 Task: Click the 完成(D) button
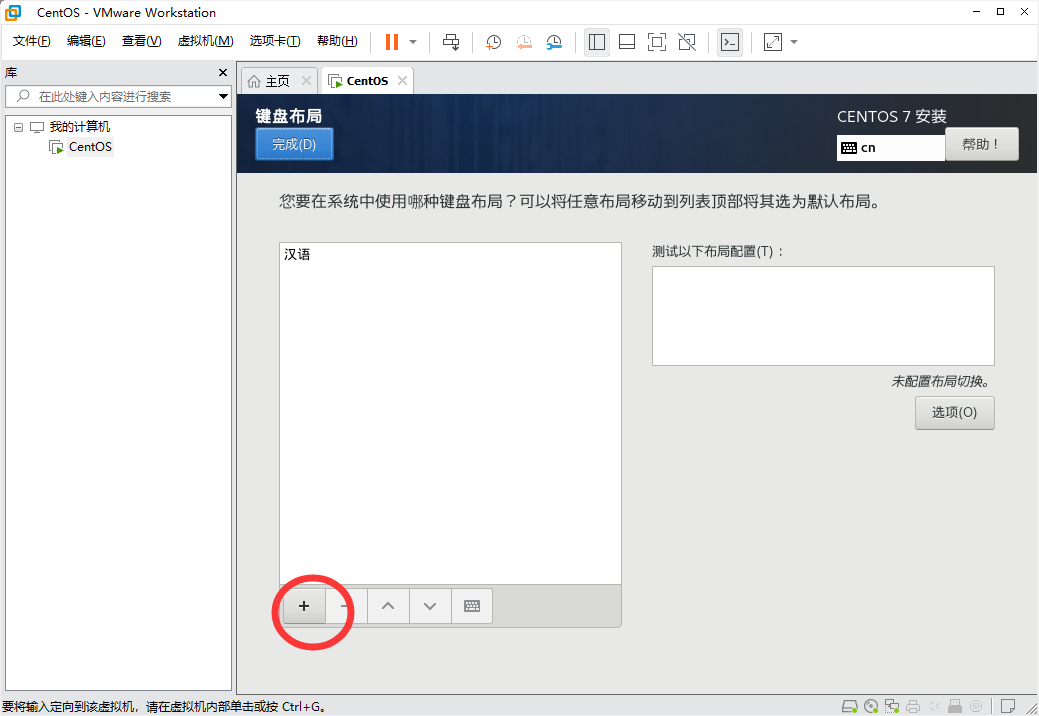coord(294,144)
